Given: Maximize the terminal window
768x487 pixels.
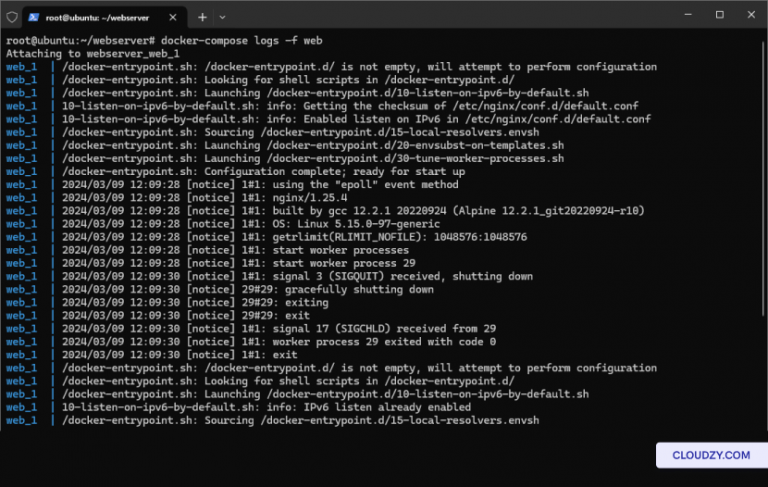Looking at the screenshot, I should pos(719,15).
